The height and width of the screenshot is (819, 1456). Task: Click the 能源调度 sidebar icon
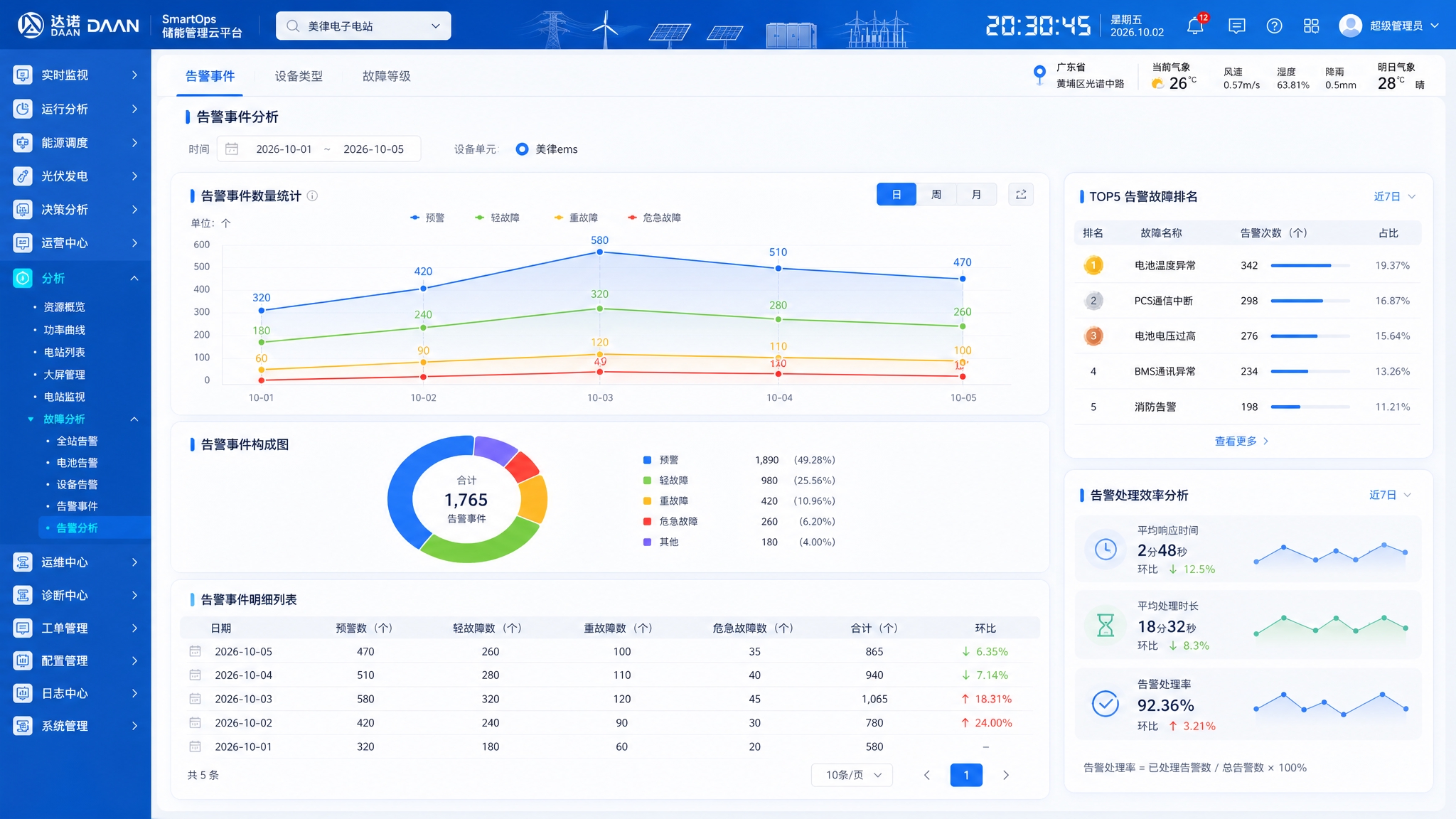[23, 142]
